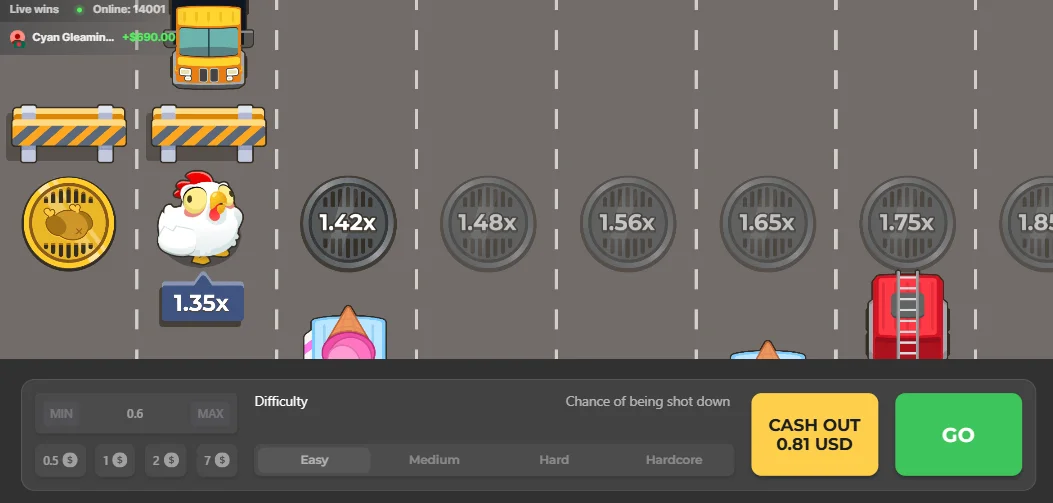Click the yellow CASH OUT button
1053x503 pixels.
point(814,435)
